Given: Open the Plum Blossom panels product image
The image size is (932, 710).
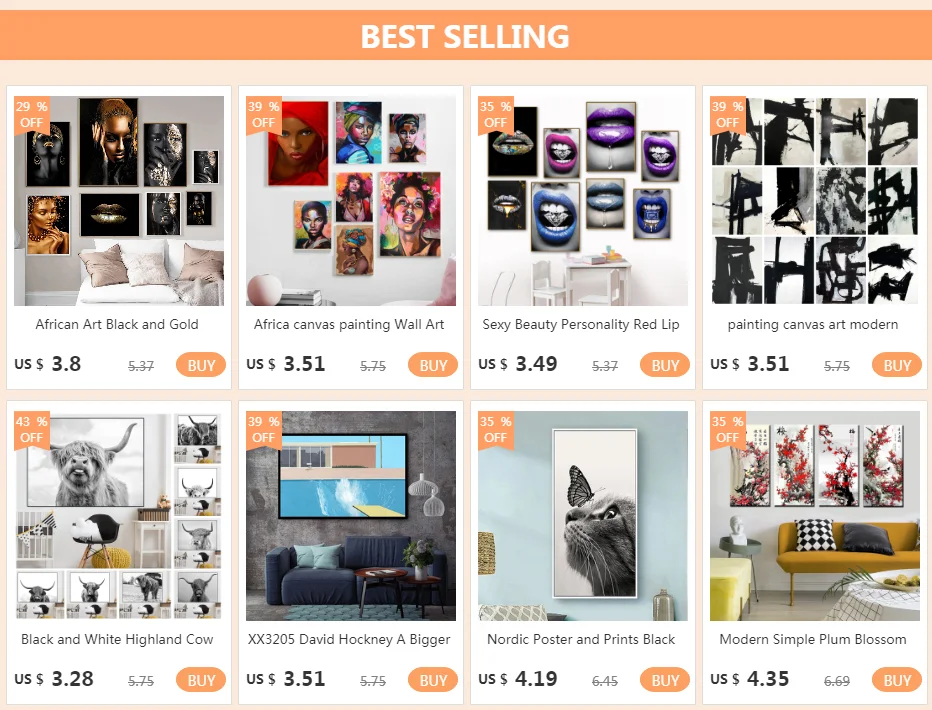Looking at the screenshot, I should [x=815, y=516].
